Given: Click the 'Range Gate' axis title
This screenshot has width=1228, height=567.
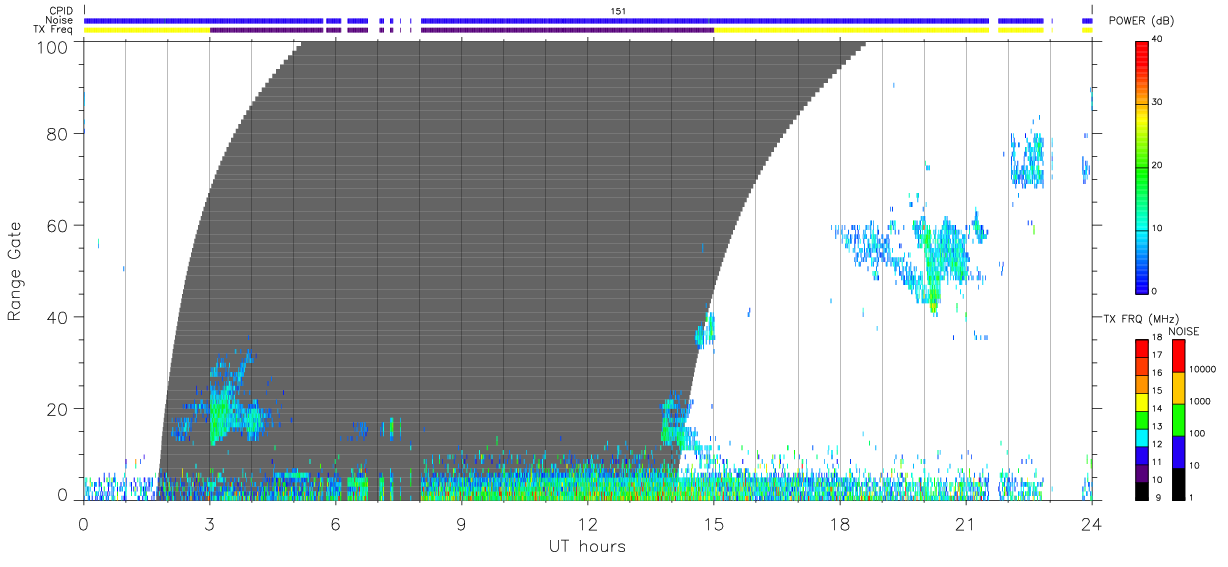Looking at the screenshot, I should coord(16,271).
